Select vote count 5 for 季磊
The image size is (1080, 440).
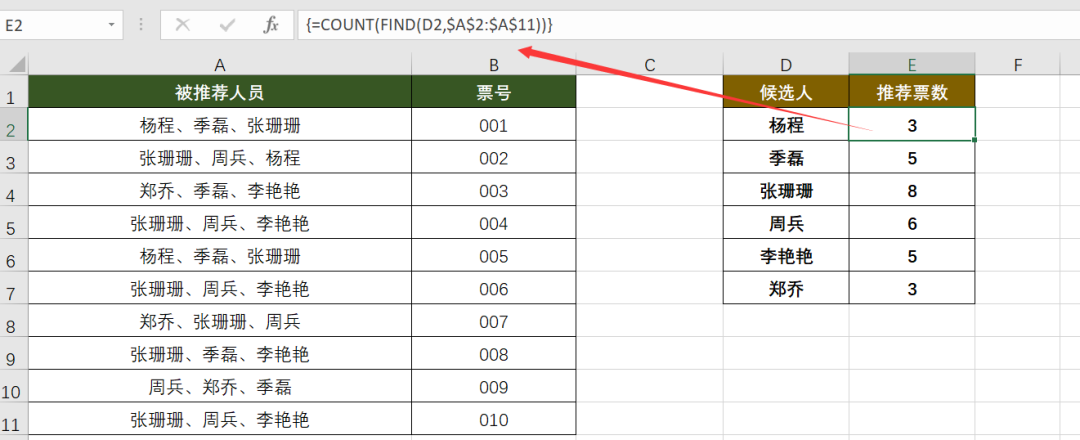pos(912,158)
